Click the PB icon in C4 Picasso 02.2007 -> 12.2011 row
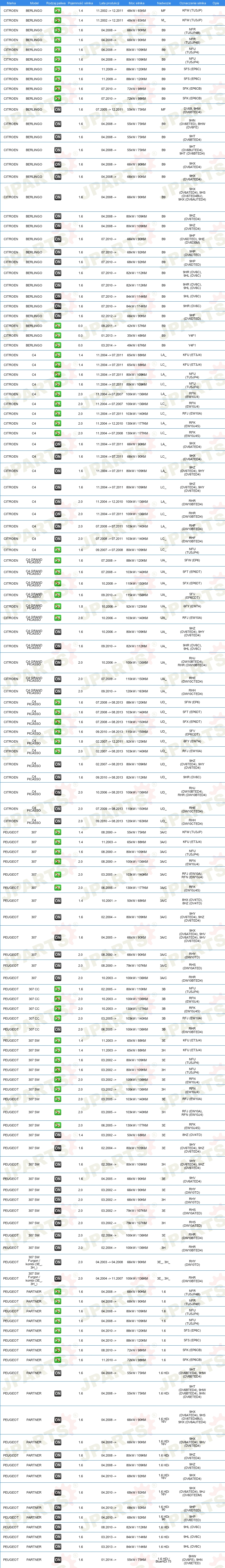 (x=57, y=741)
